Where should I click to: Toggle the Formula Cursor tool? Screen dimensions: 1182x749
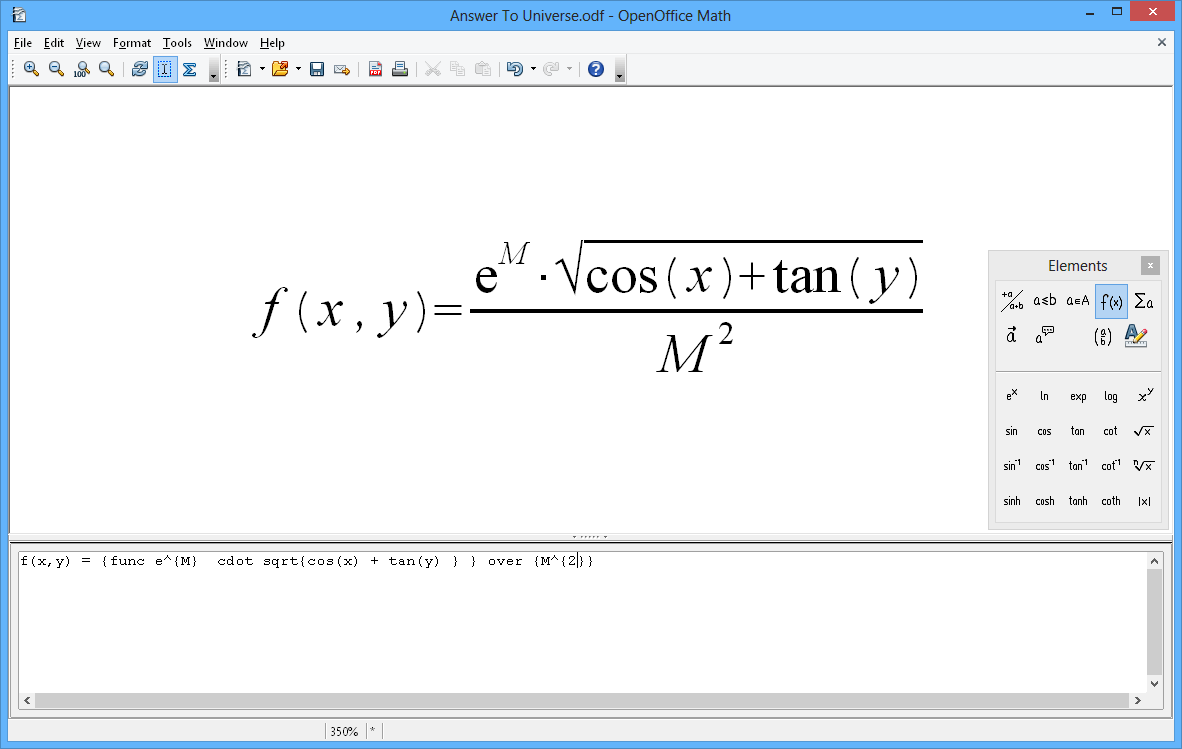[x=164, y=69]
